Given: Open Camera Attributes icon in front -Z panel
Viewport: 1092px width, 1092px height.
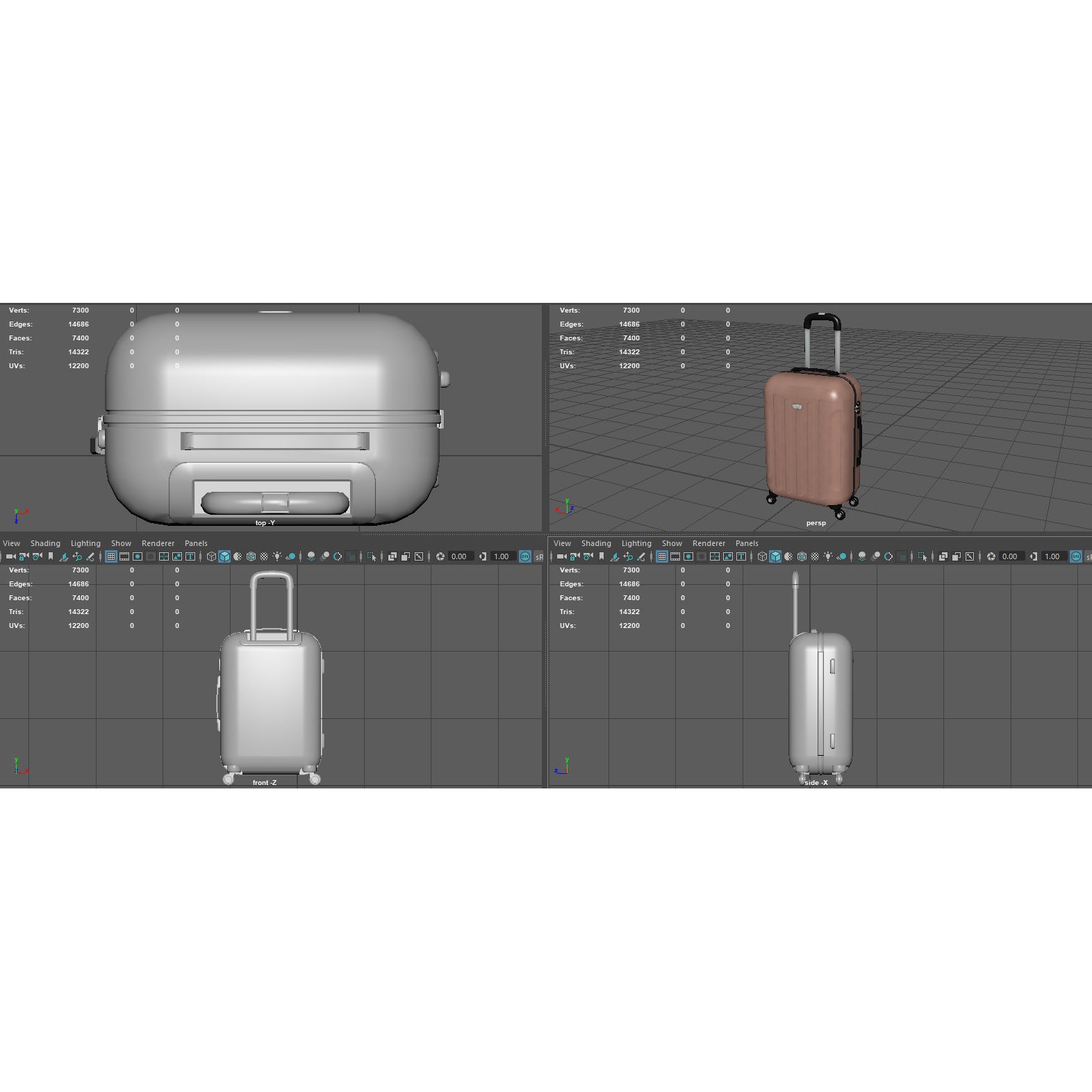Looking at the screenshot, I should pyautogui.click(x=38, y=556).
